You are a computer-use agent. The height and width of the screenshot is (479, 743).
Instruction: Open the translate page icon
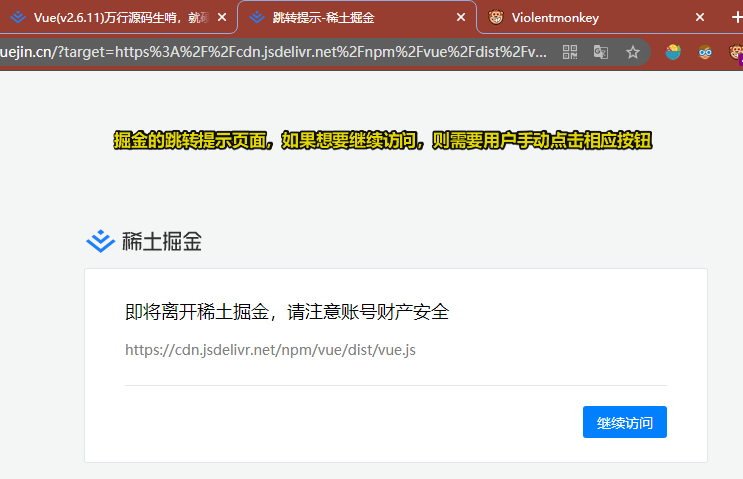click(x=601, y=52)
